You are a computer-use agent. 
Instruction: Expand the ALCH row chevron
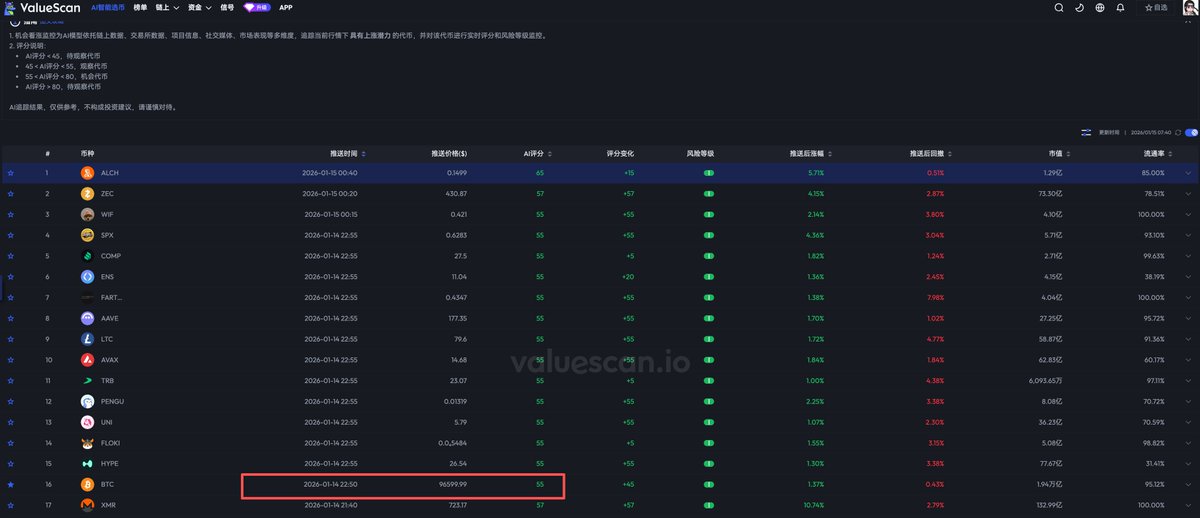pyautogui.click(x=1188, y=173)
